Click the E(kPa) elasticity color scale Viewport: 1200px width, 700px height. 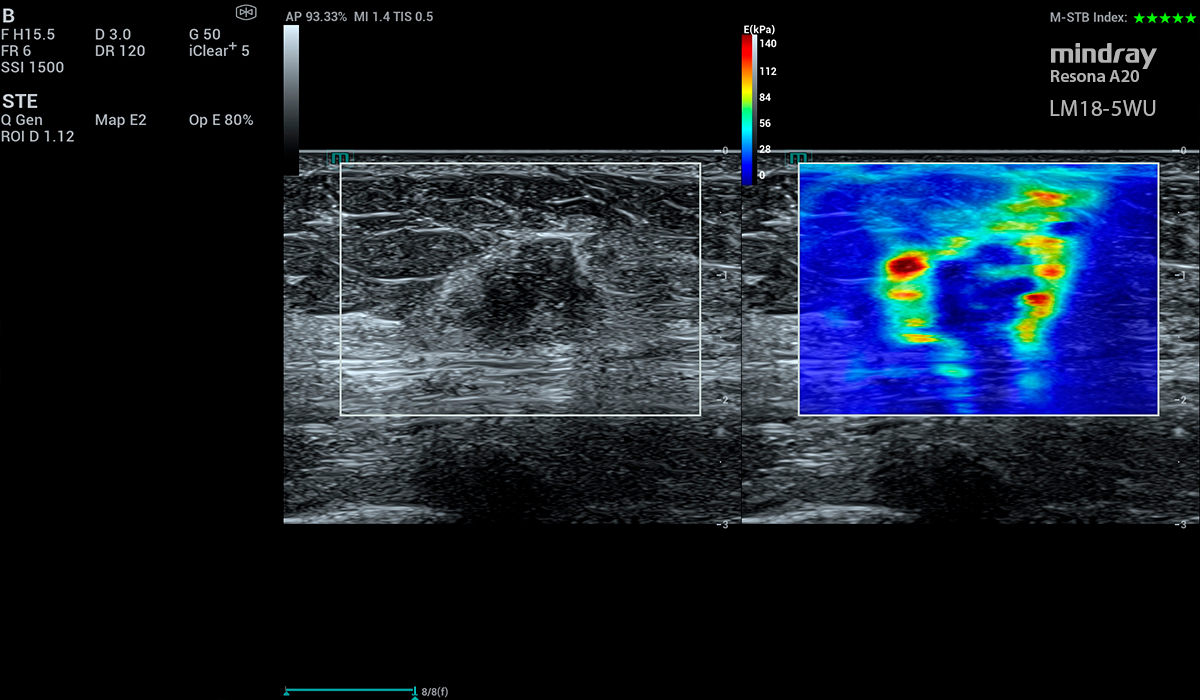pos(748,110)
